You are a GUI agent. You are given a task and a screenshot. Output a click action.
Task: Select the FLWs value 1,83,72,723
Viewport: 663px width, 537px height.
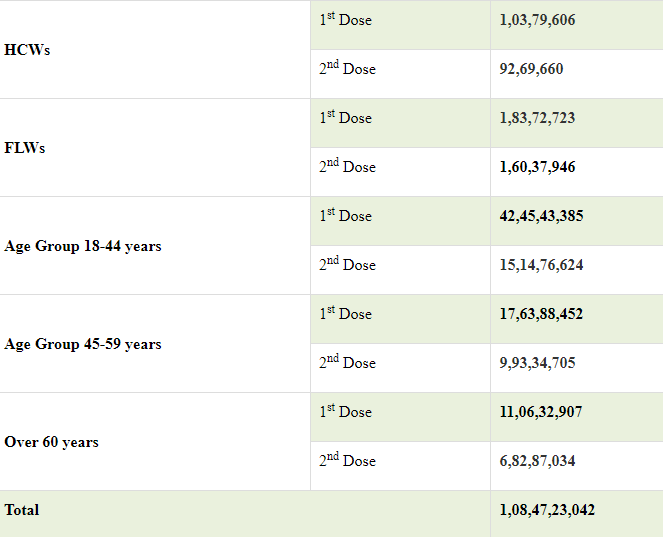(537, 118)
